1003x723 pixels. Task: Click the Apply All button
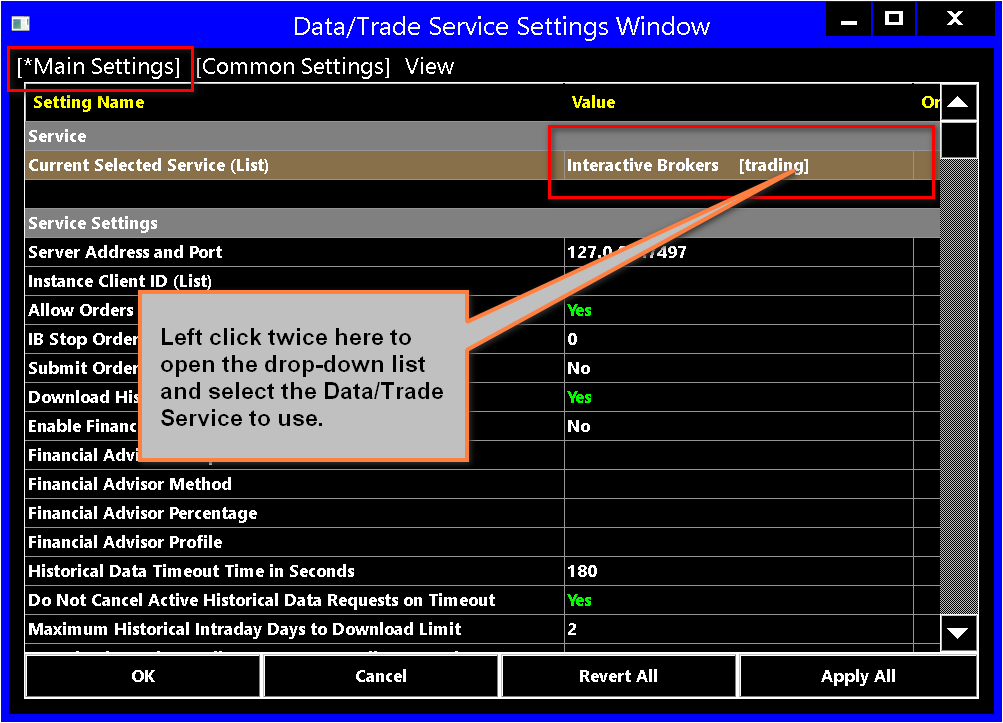point(858,676)
